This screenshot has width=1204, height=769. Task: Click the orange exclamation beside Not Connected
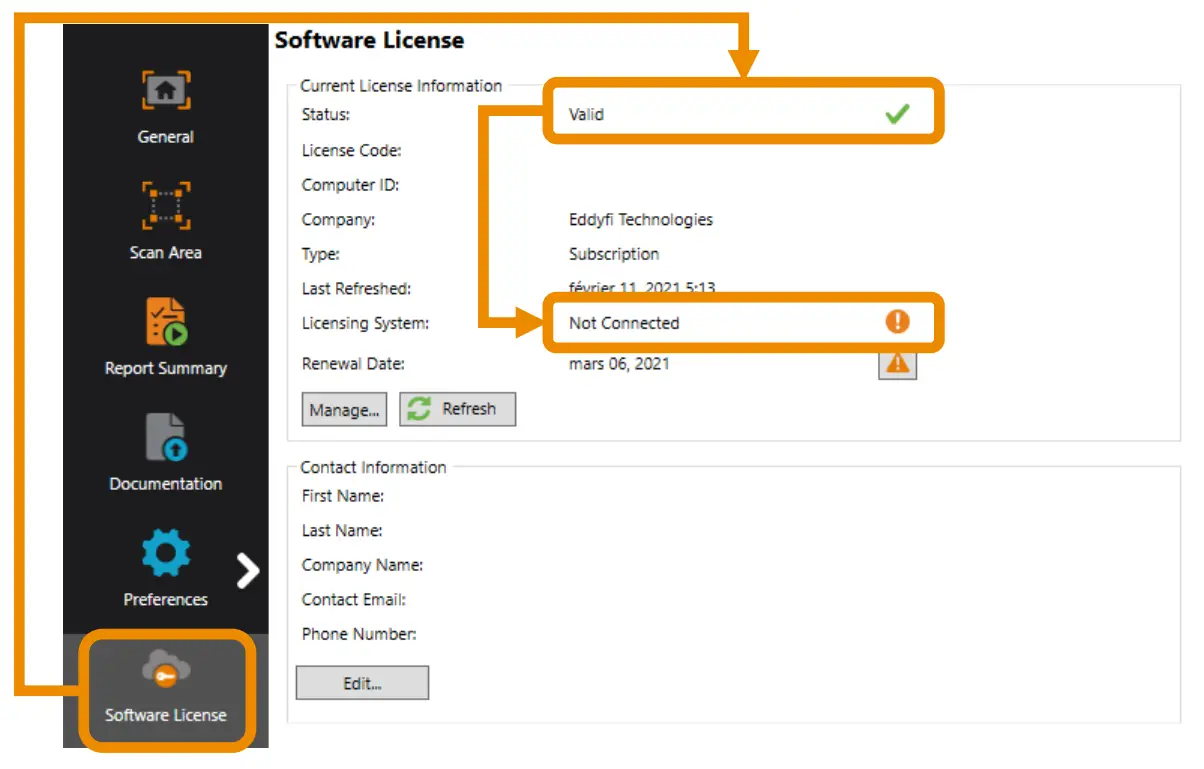point(897,322)
